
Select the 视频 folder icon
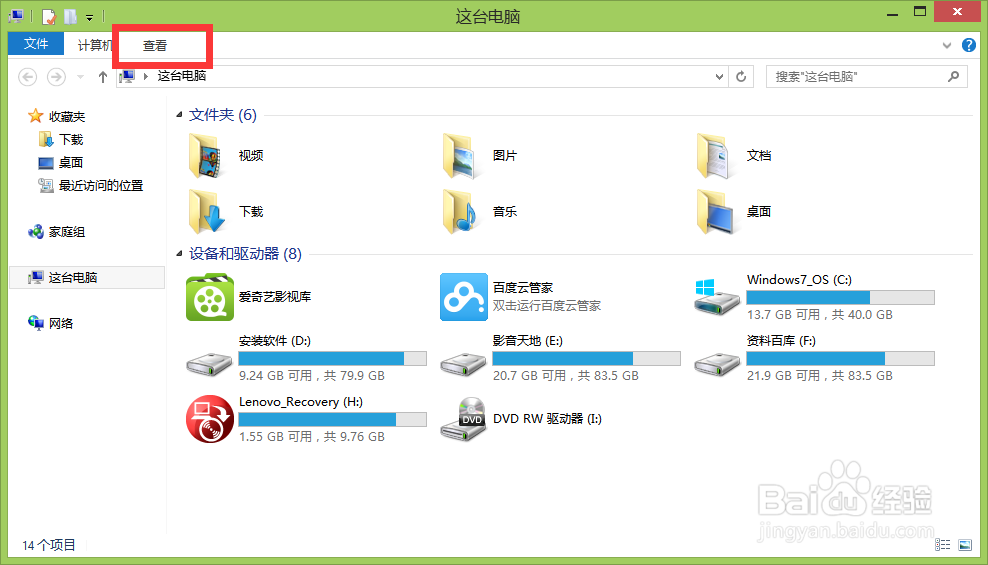pos(207,156)
